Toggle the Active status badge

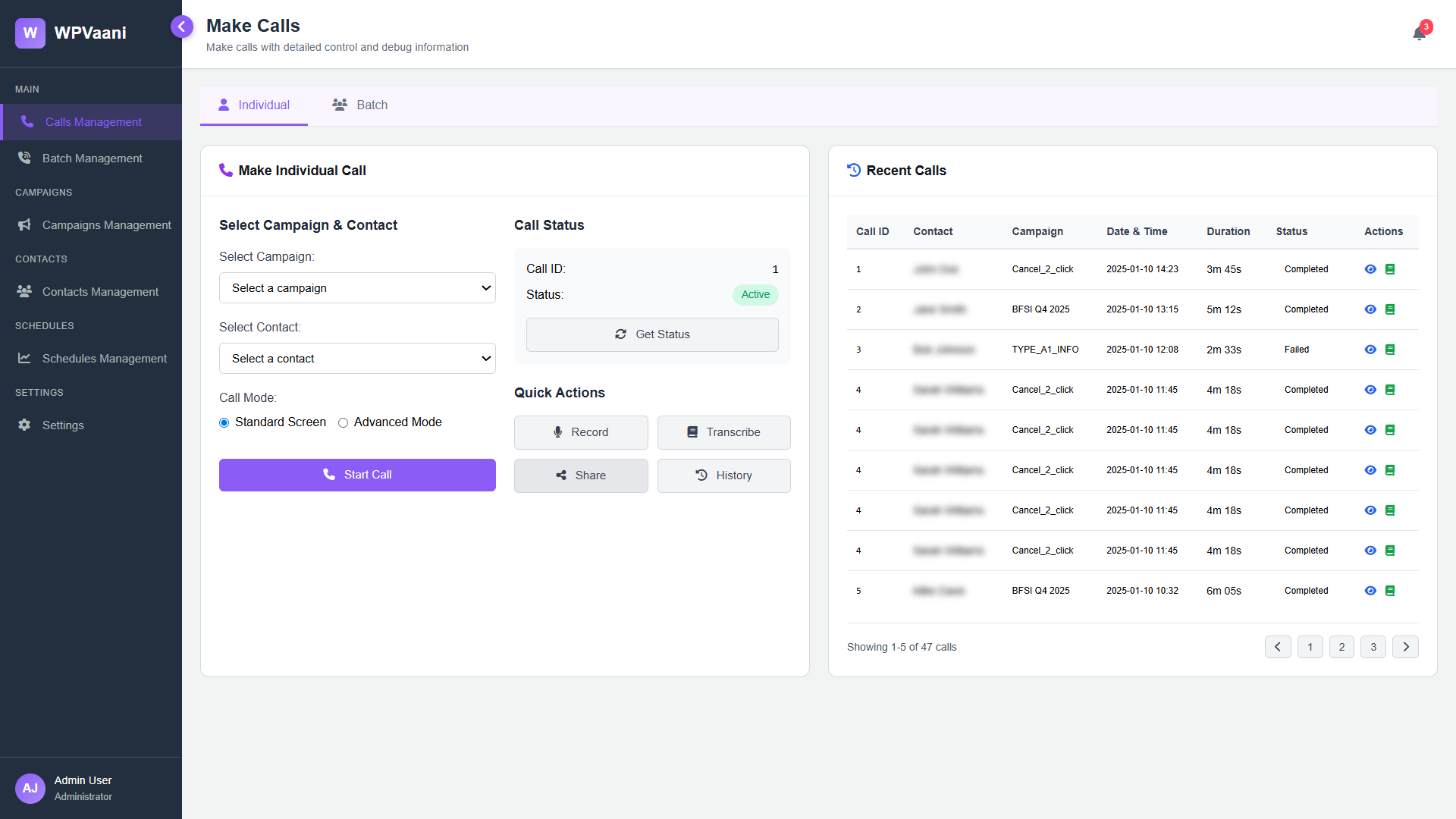[755, 295]
